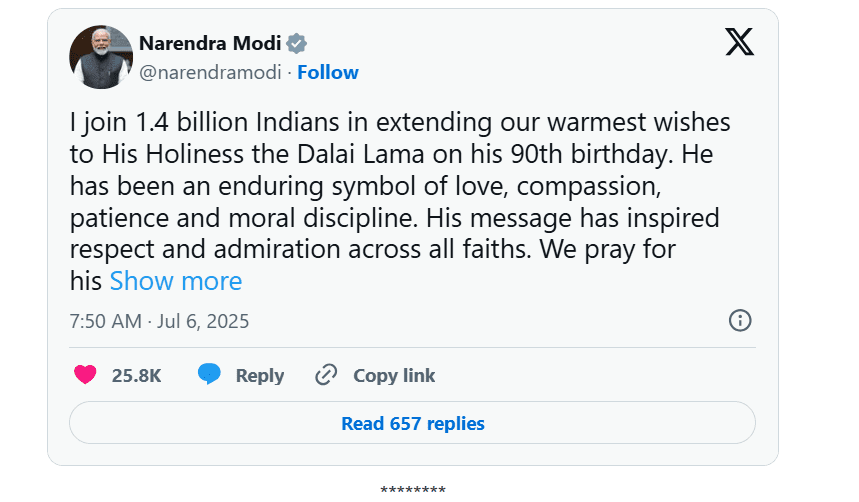Screen dimensions: 859x502
Task: Open the tweet info circle icon
Action: coord(740,321)
